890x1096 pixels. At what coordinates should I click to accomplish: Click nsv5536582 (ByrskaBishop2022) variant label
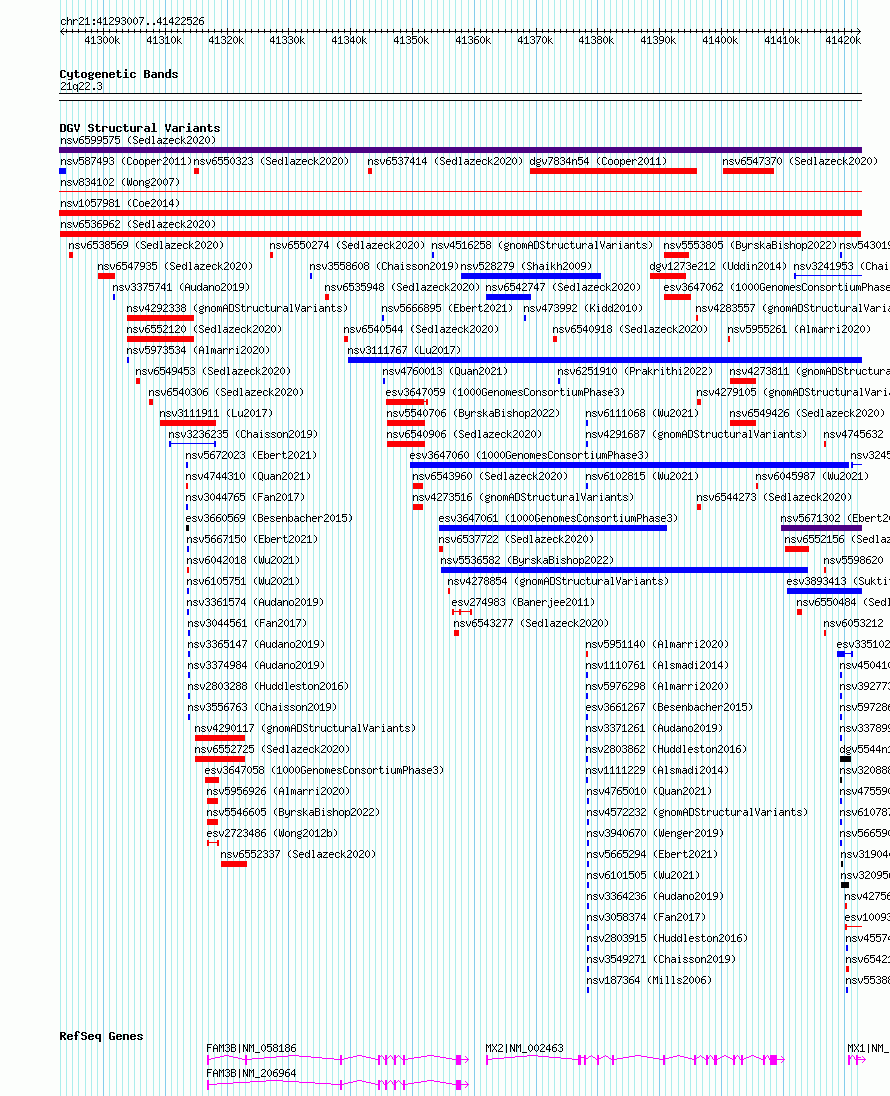point(527,560)
